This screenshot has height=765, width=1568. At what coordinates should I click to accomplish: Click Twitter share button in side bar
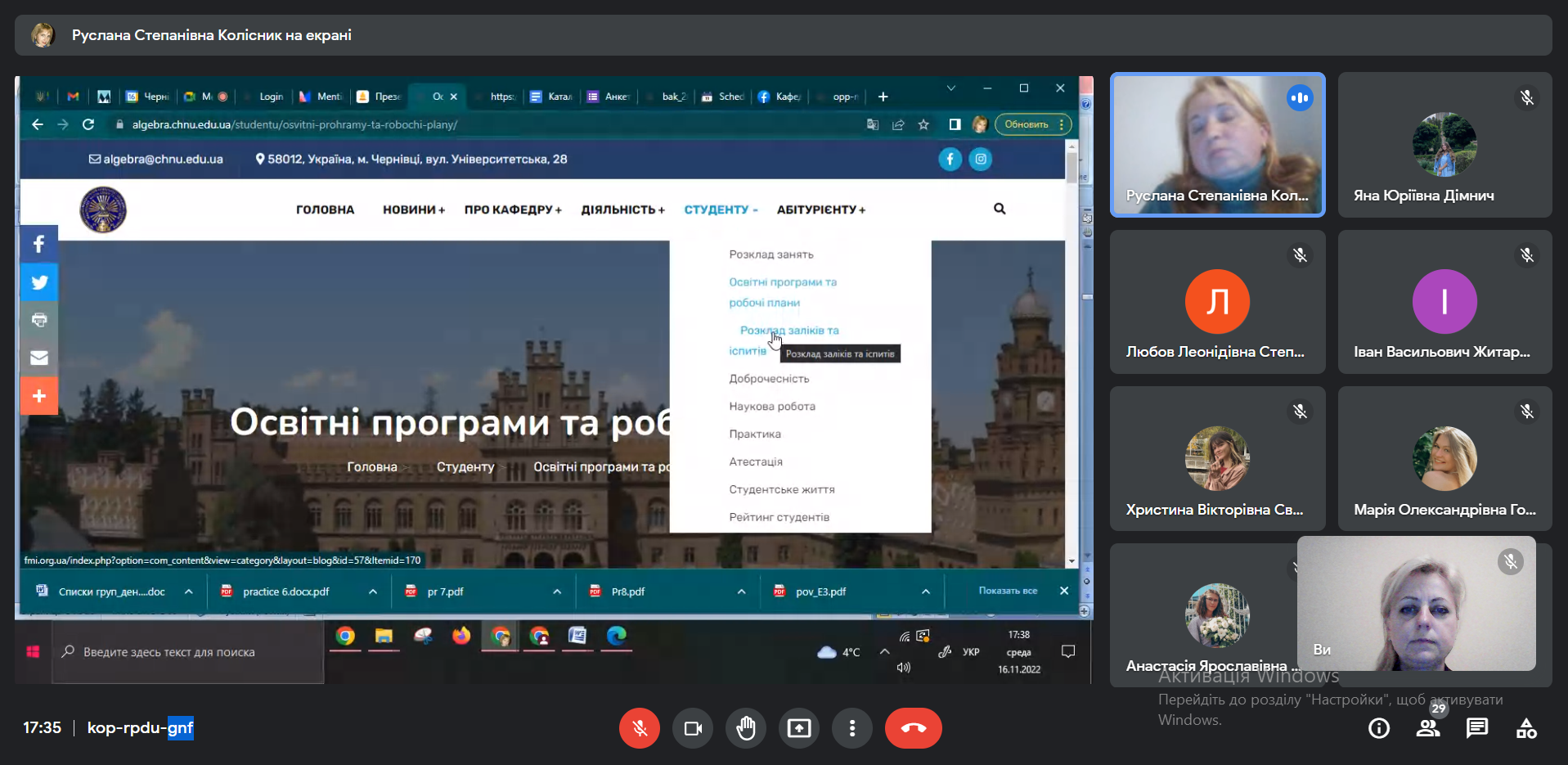point(38,282)
